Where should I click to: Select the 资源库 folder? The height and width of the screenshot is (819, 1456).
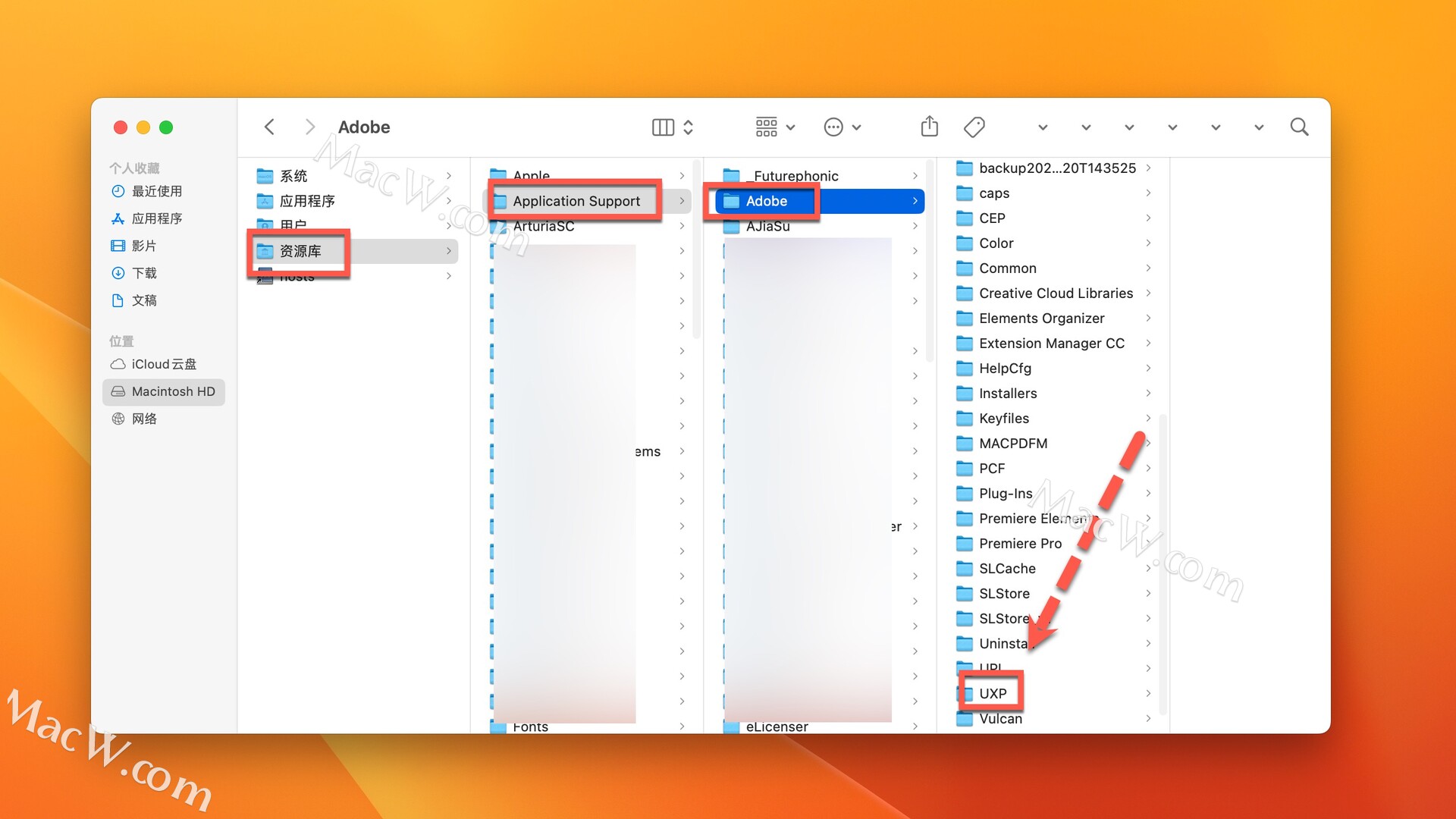click(300, 251)
